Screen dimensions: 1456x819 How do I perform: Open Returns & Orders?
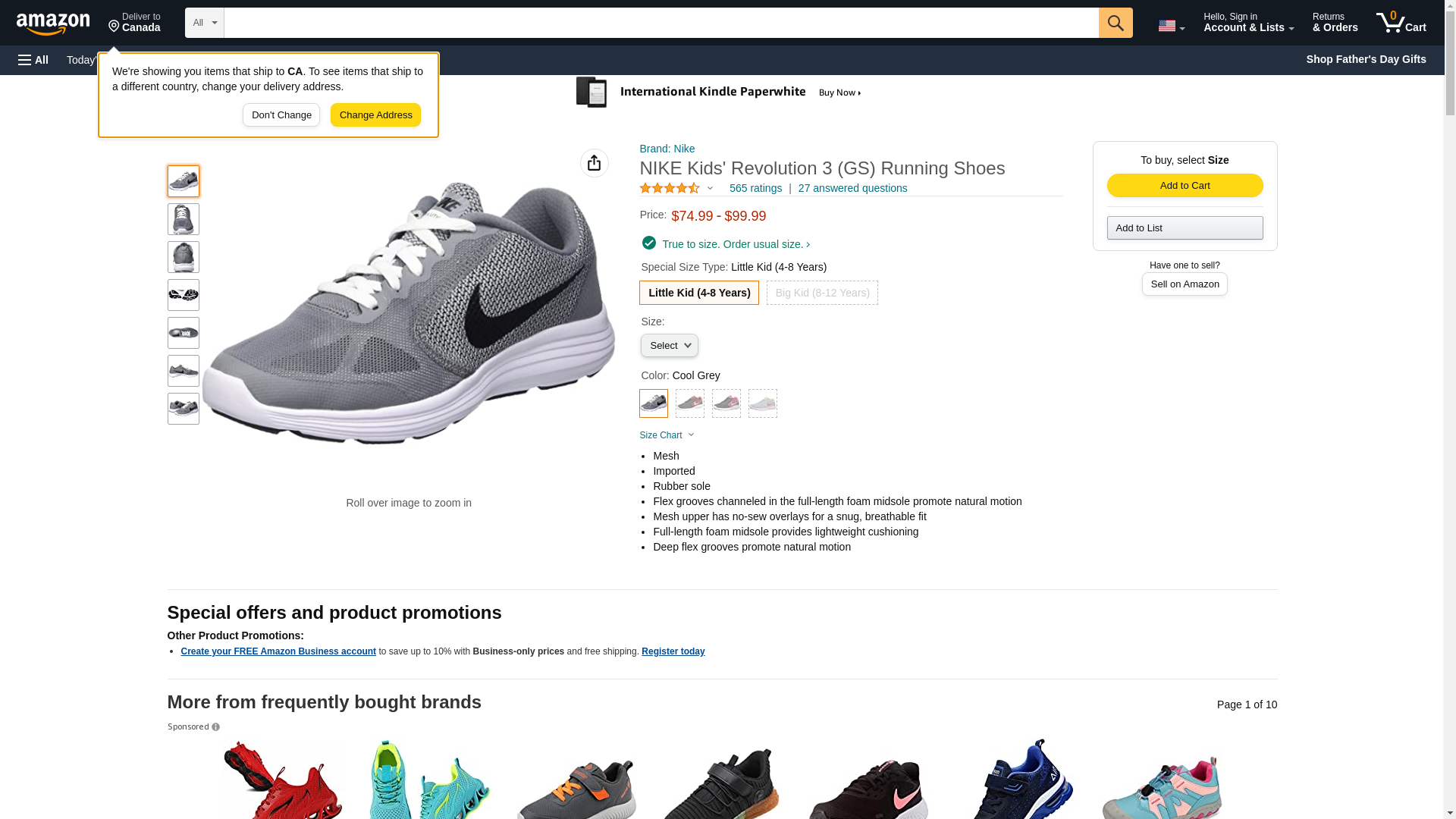click(x=1335, y=23)
